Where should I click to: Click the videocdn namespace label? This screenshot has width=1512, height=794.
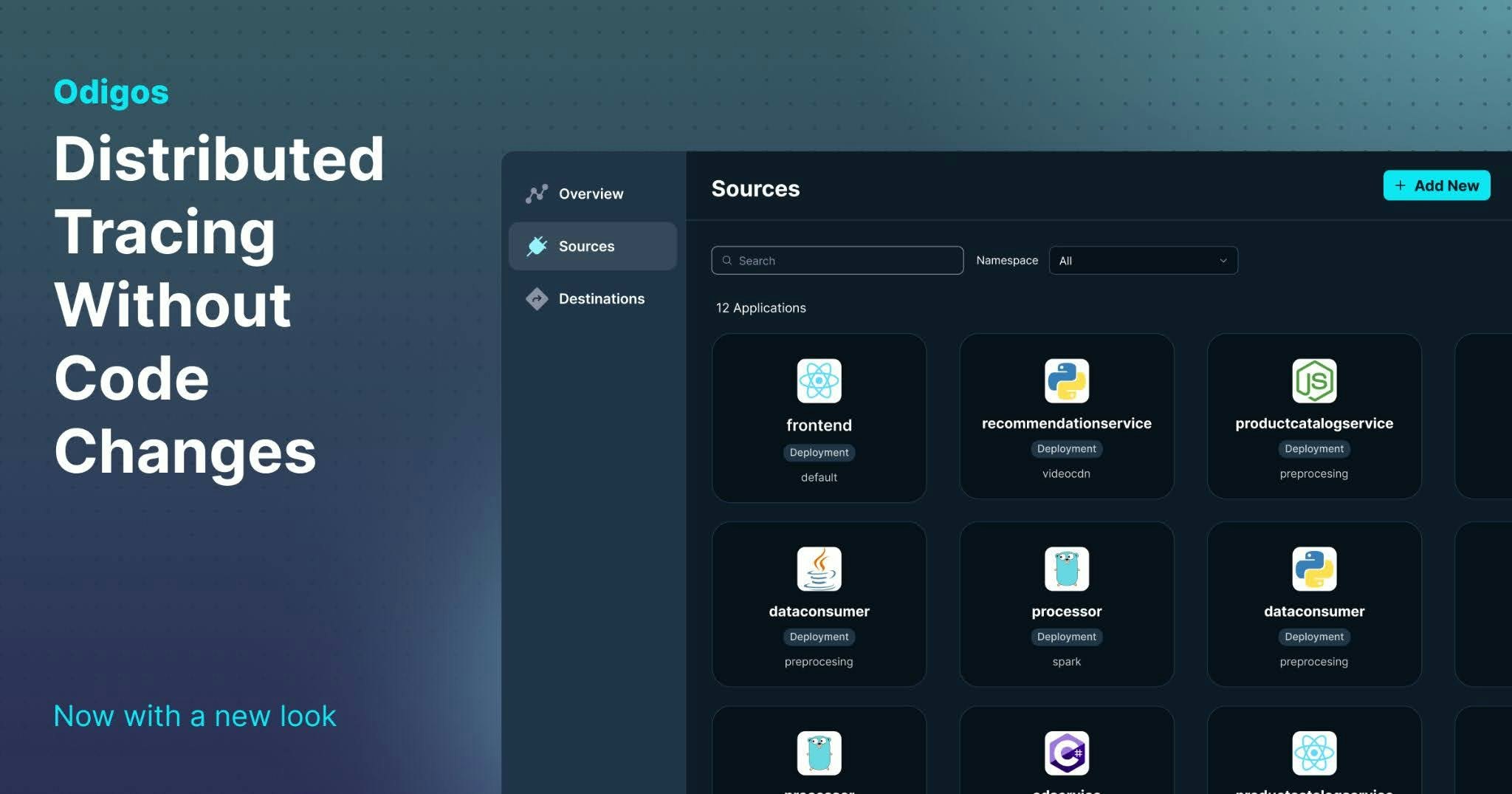[1066, 473]
